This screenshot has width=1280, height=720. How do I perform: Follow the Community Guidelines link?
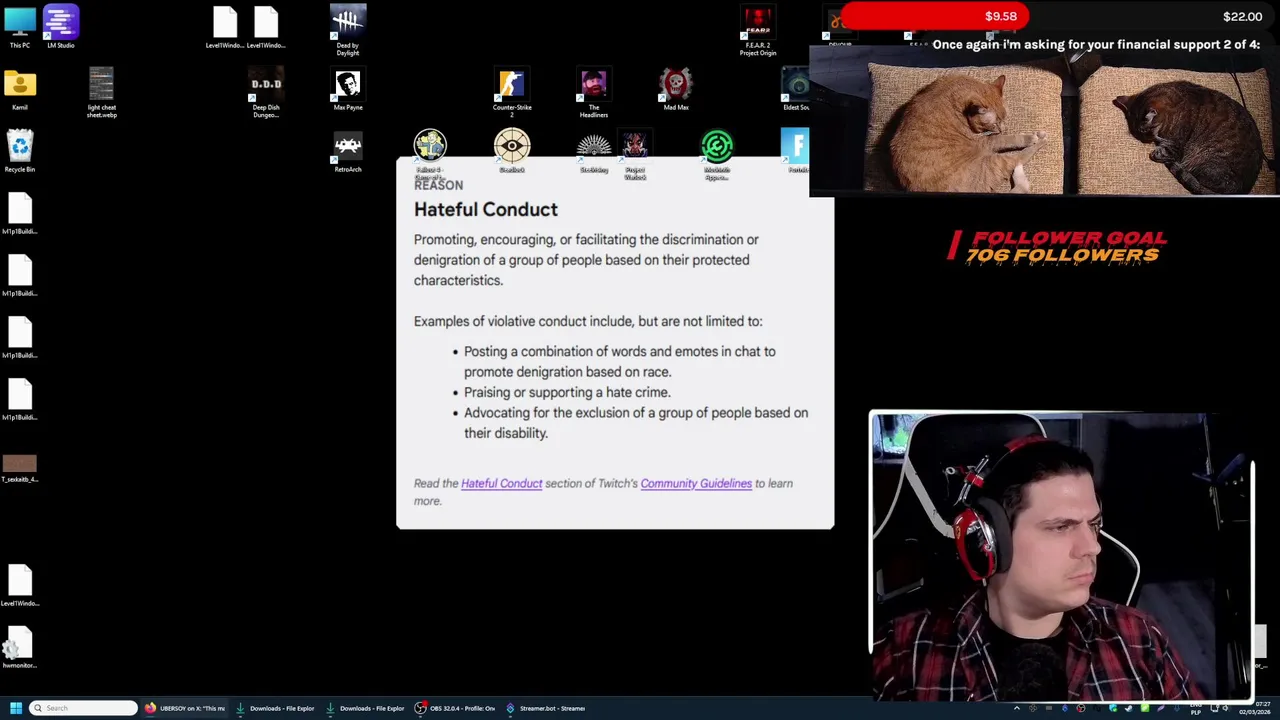click(x=696, y=483)
